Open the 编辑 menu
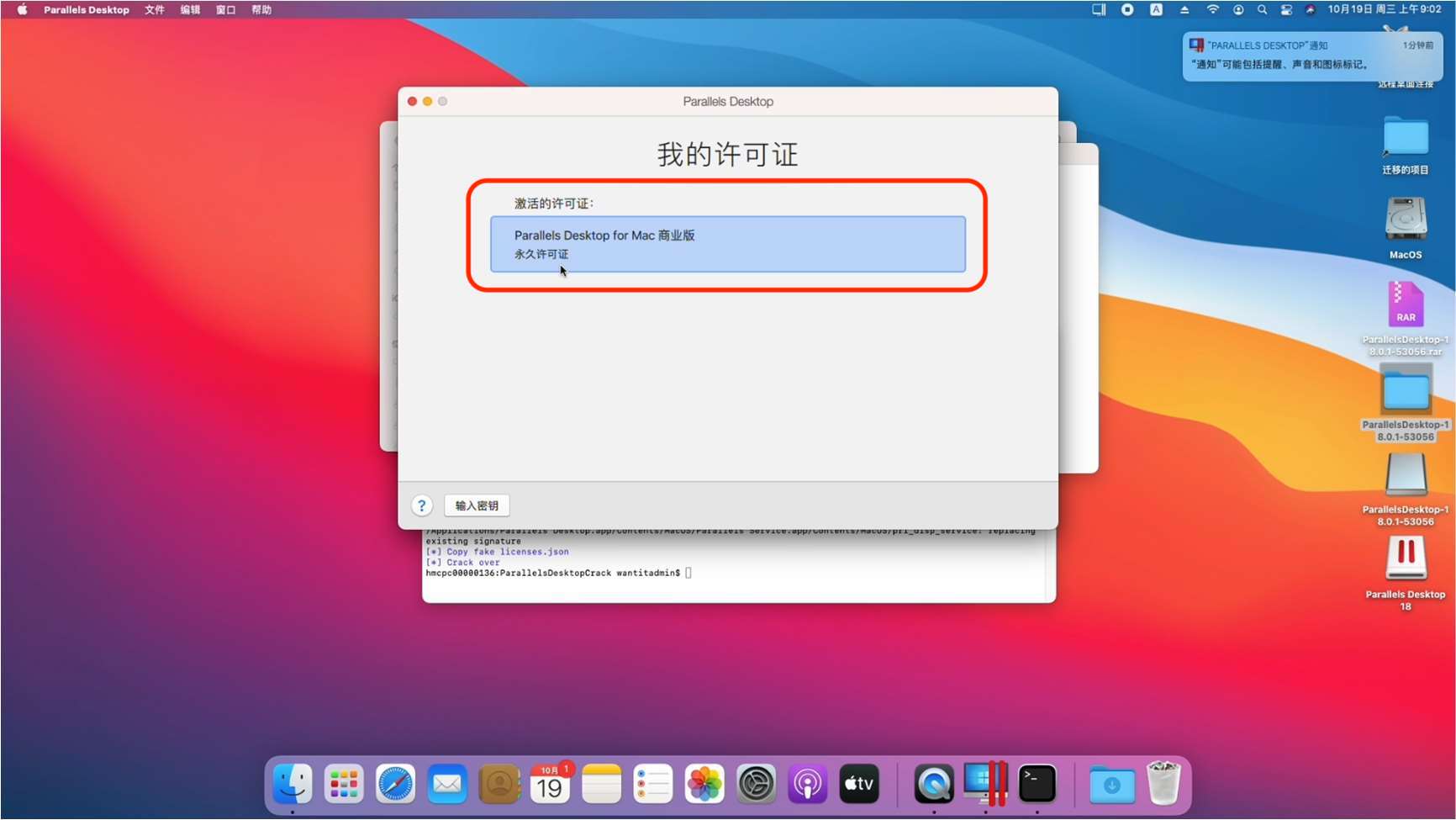The width and height of the screenshot is (1456, 820). 190,10
